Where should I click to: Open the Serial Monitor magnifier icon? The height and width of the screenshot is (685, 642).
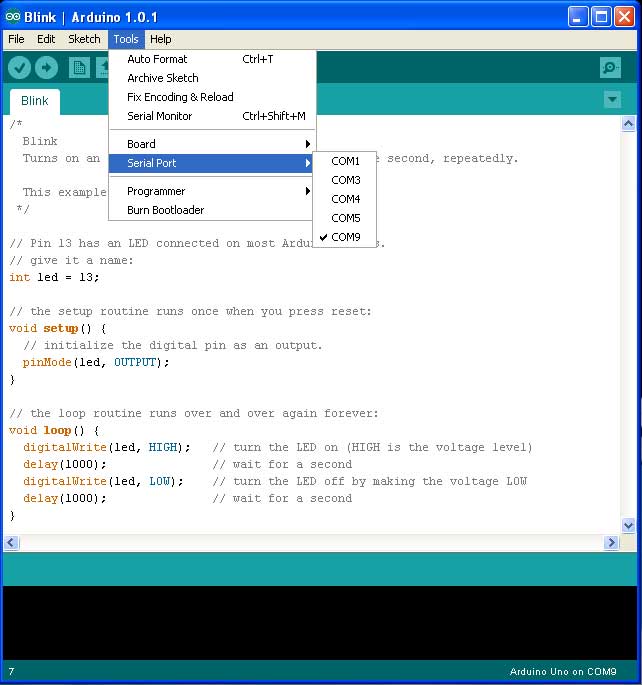610,68
